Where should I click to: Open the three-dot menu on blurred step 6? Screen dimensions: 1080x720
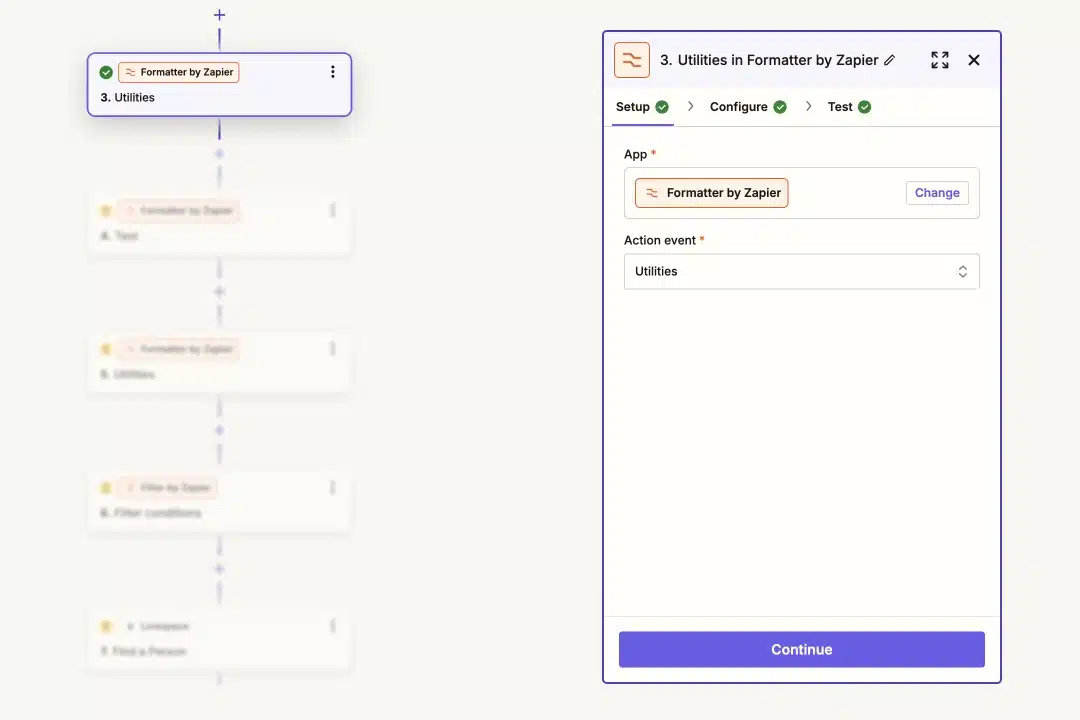[333, 487]
